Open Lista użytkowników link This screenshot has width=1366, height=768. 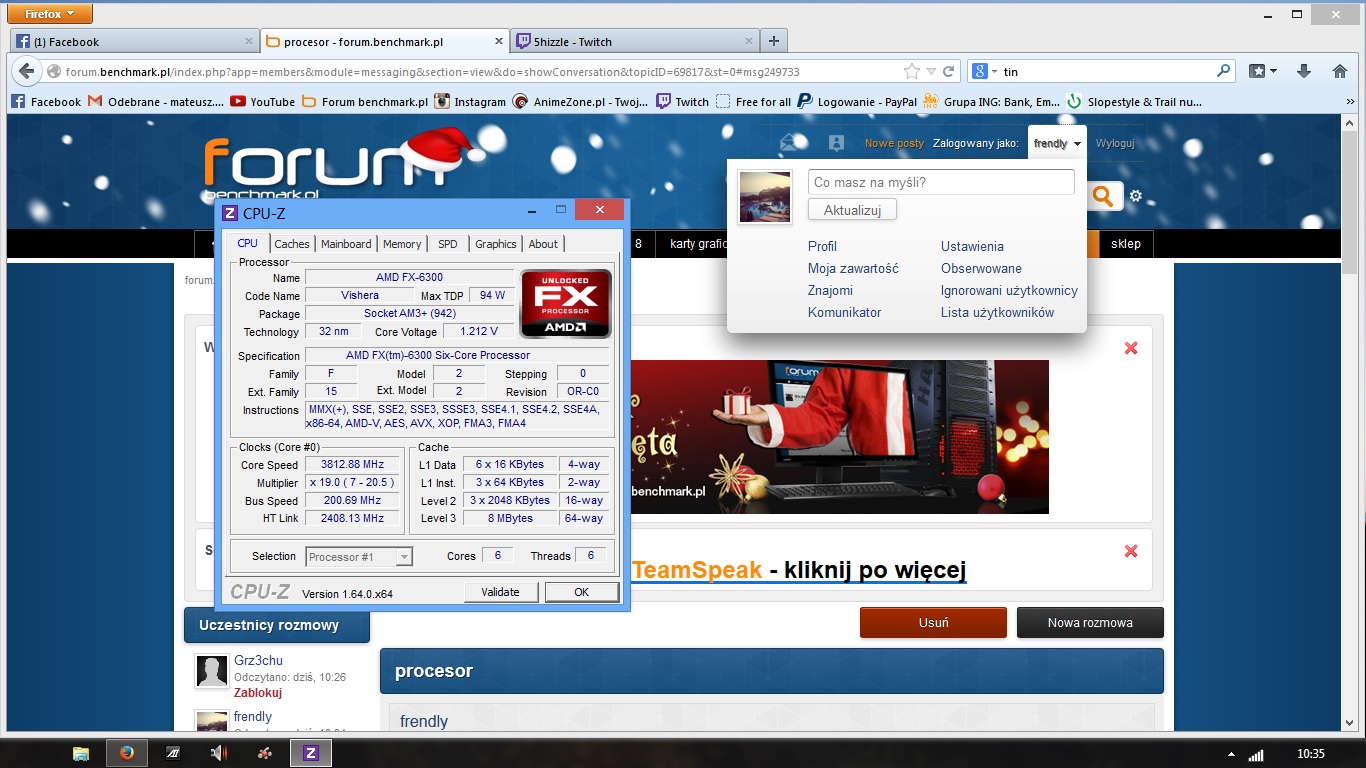997,312
